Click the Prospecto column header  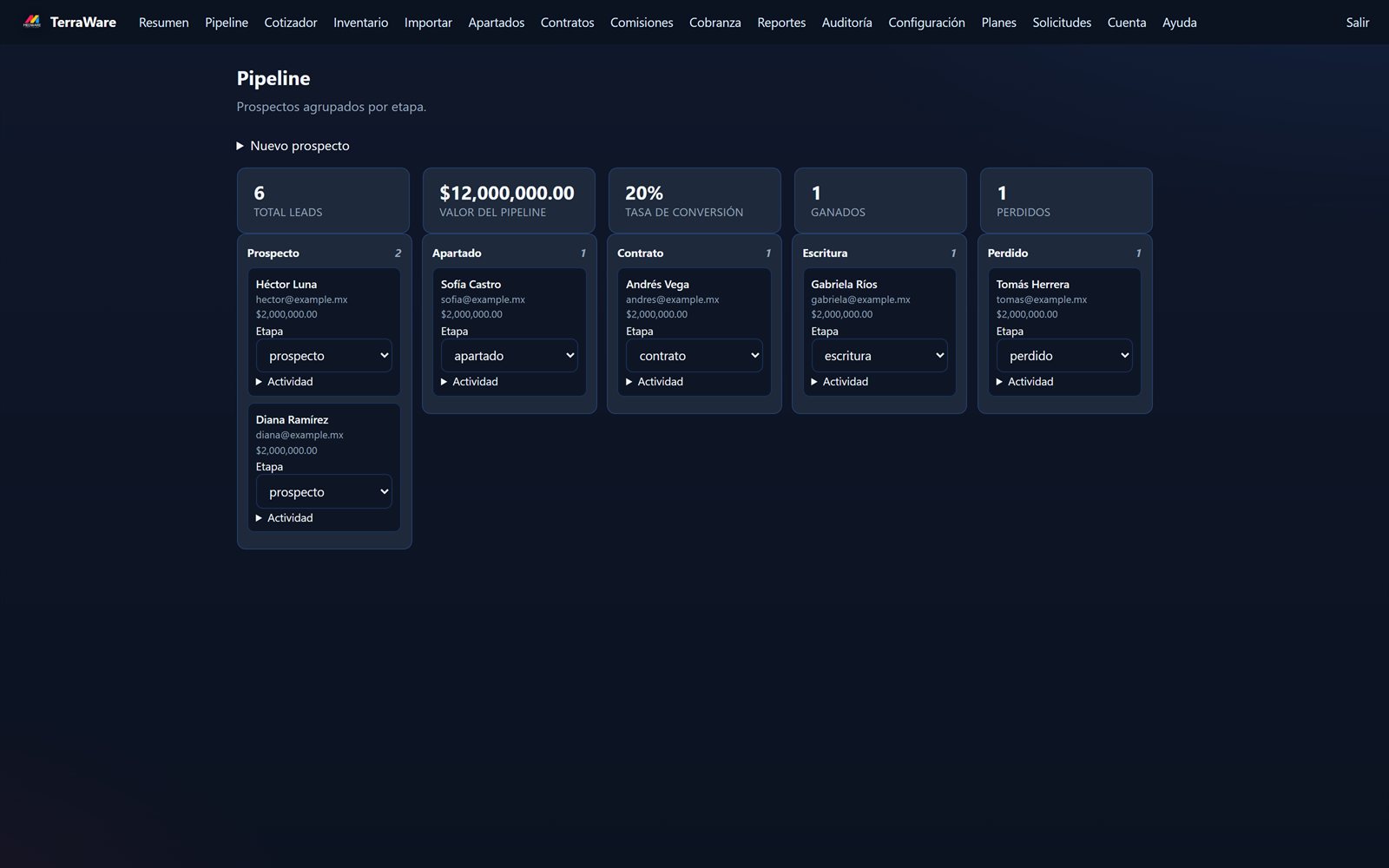pyautogui.click(x=273, y=253)
